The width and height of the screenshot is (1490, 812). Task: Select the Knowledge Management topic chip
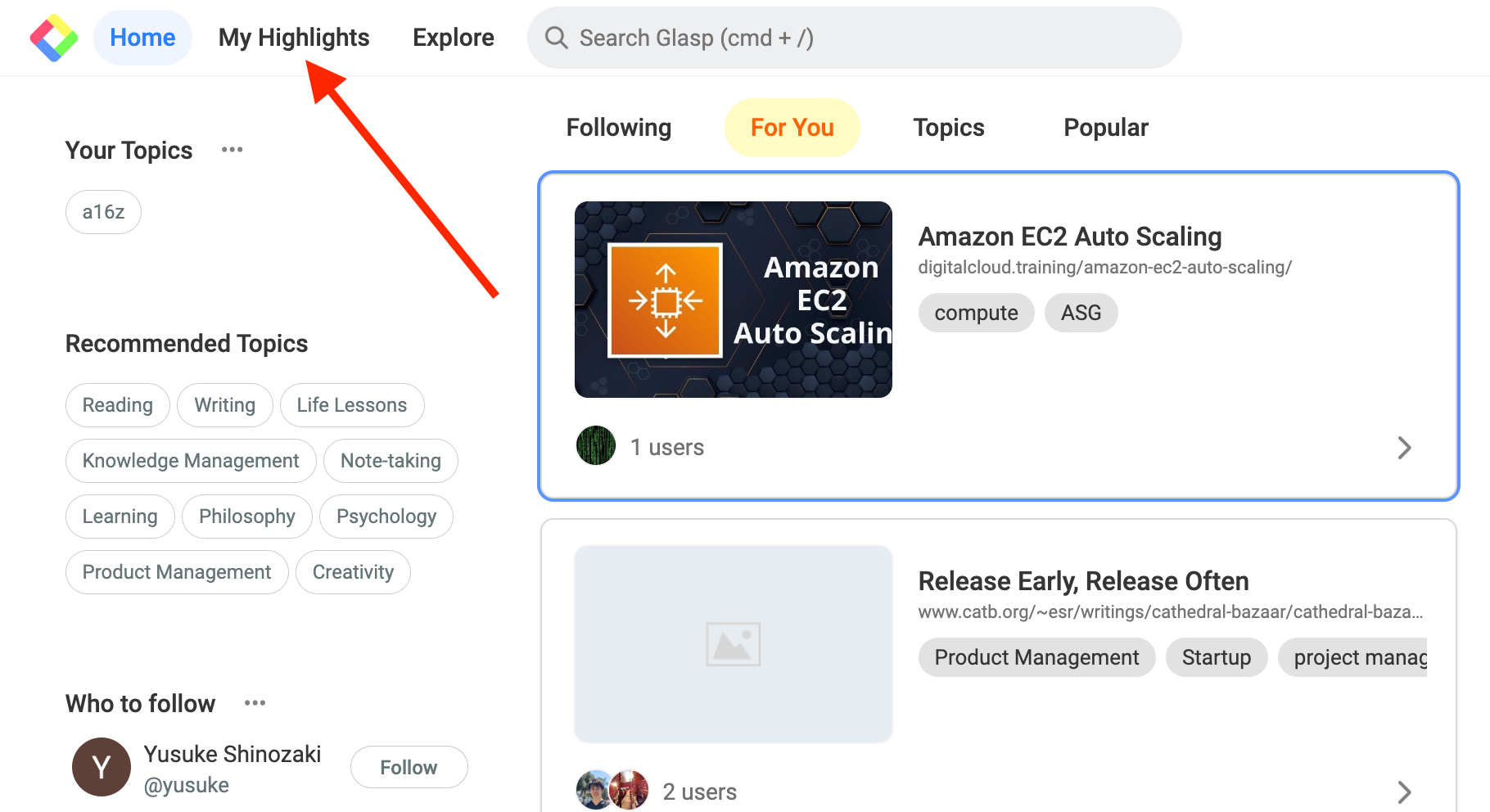[191, 461]
